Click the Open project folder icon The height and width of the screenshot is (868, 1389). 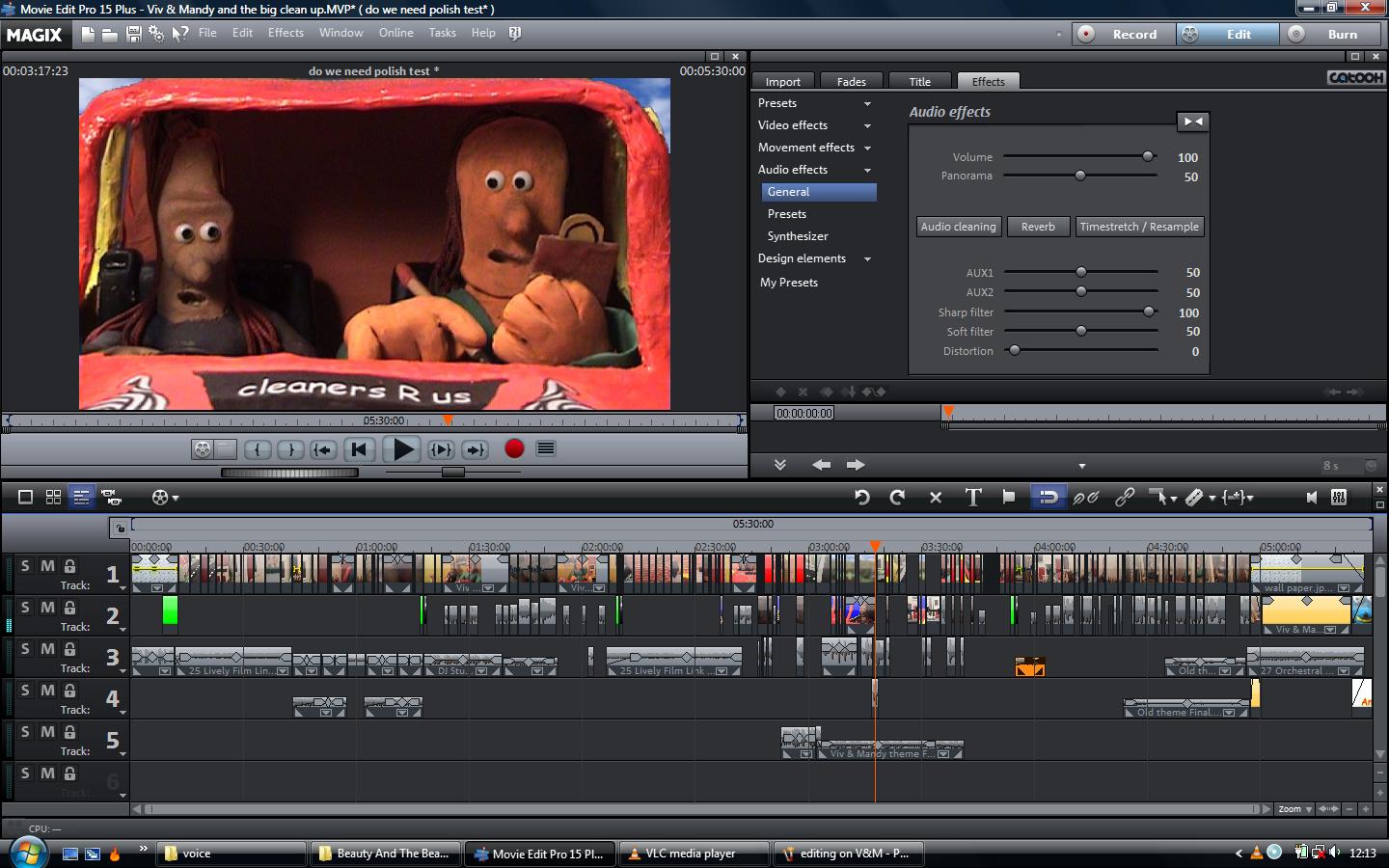[x=110, y=34]
